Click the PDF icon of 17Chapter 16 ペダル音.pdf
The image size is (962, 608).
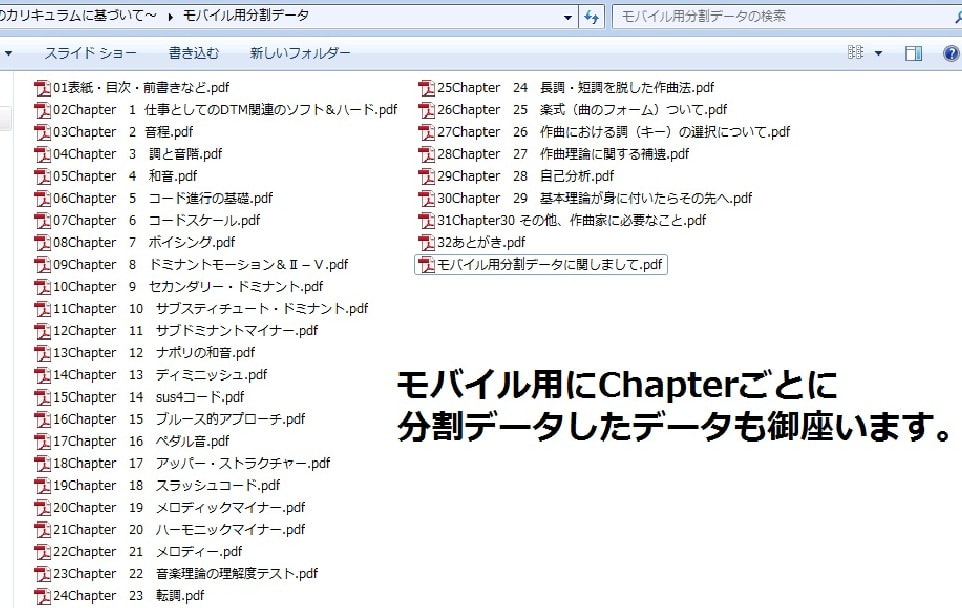click(42, 442)
